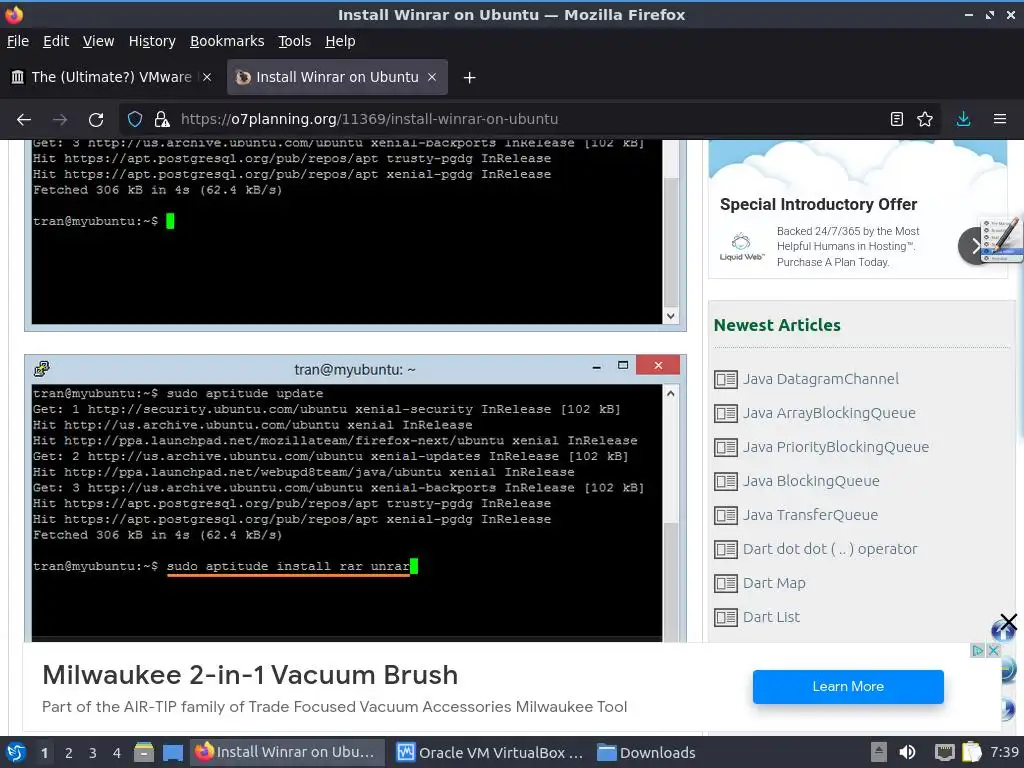Screen dimensions: 1024x768
Task: Open the Java DatagramChannel article
Action: pos(820,379)
